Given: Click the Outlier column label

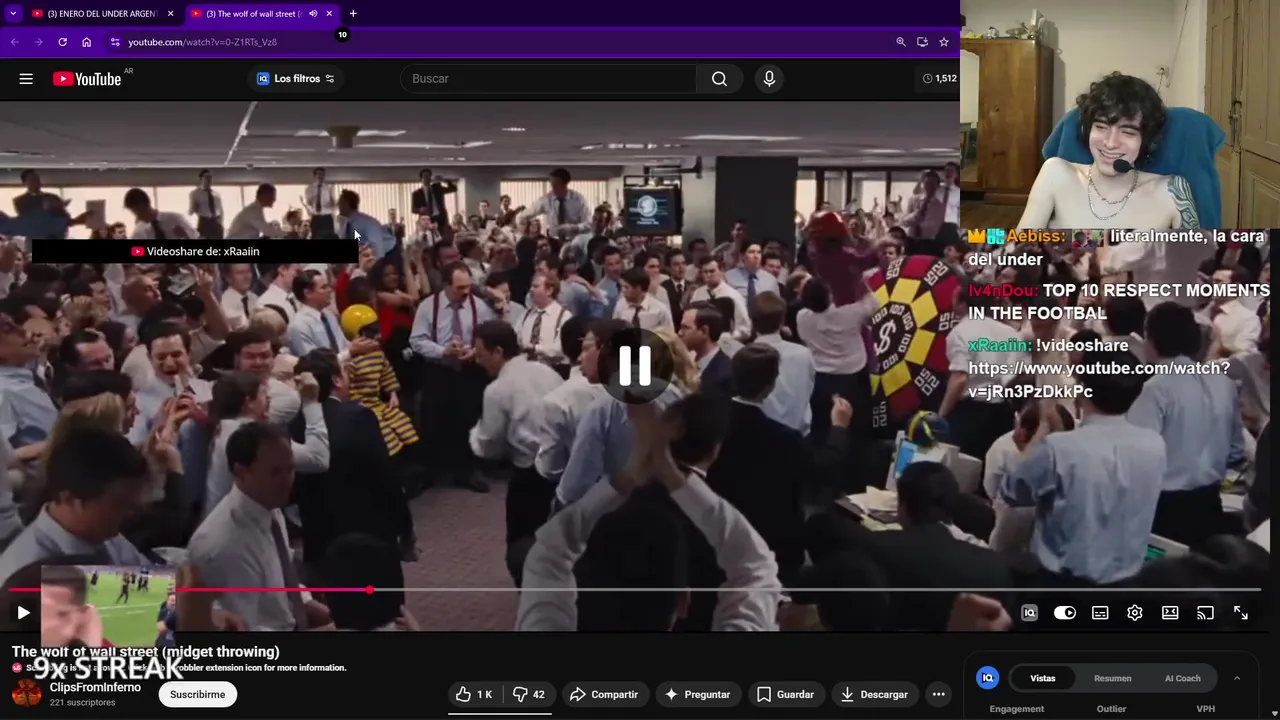Looking at the screenshot, I should point(1111,709).
